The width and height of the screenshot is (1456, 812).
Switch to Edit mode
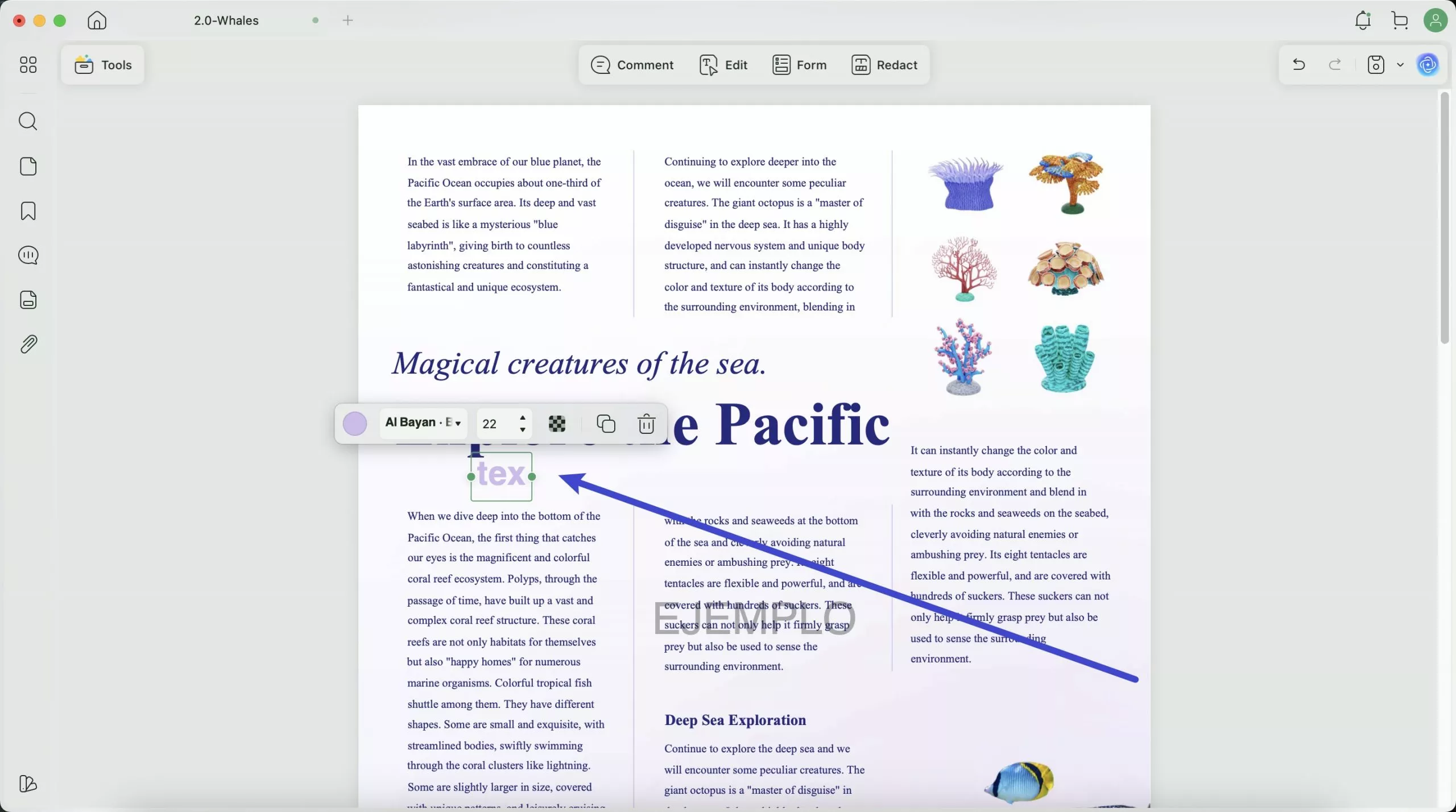(x=723, y=65)
